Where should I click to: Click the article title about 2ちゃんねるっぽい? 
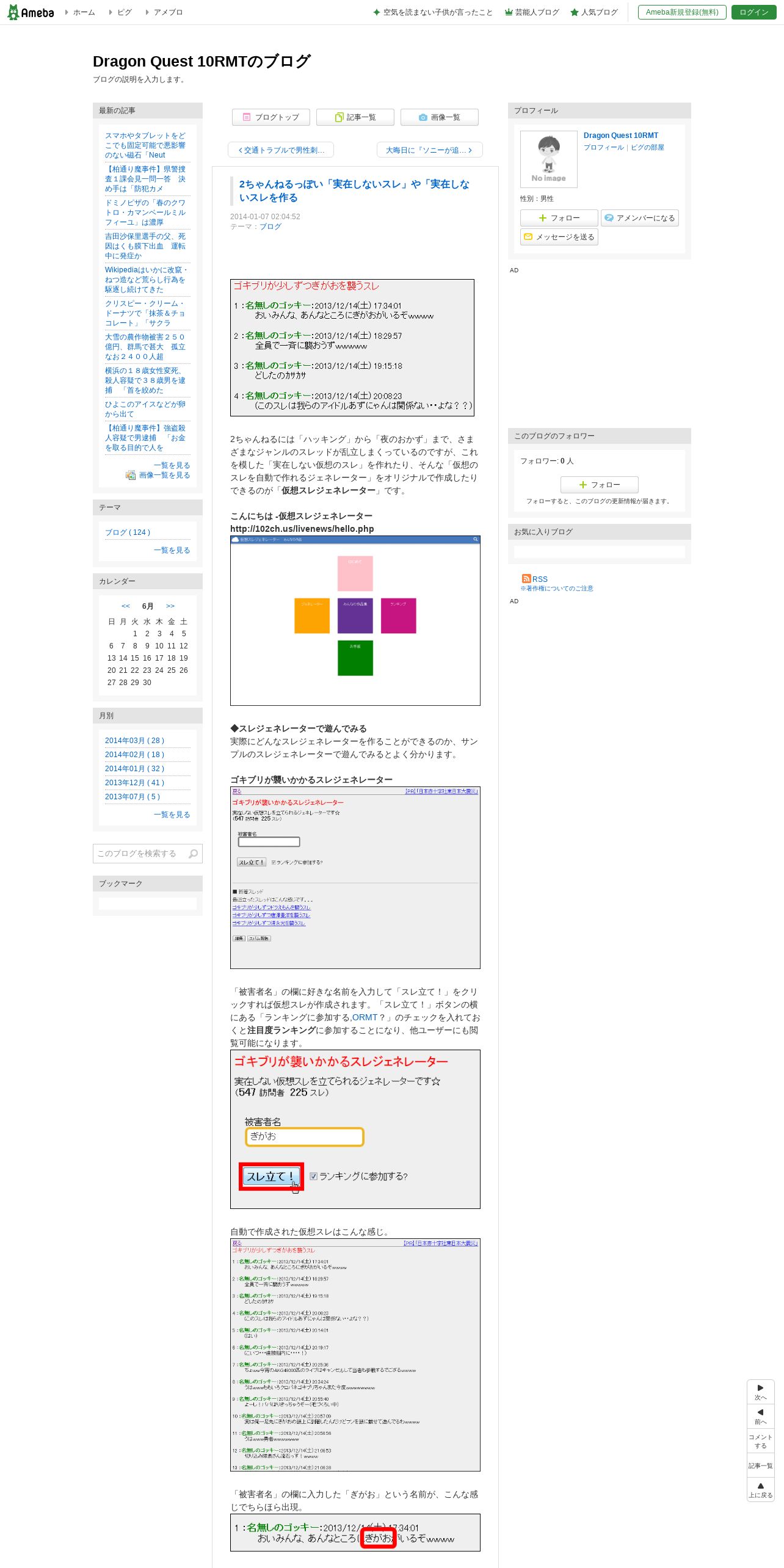pyautogui.click(x=354, y=191)
